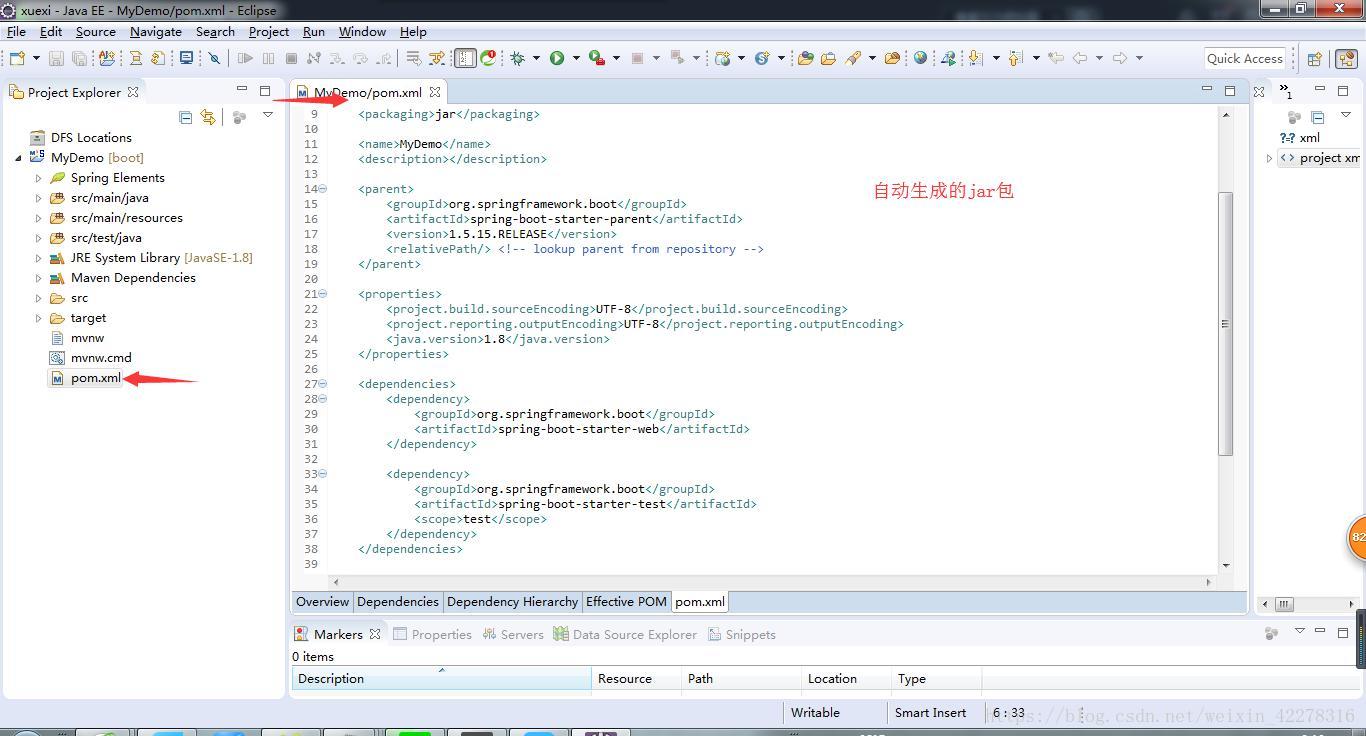Select pom.xml in Project Explorer
Viewport: 1366px width, 736px height.
click(85, 378)
